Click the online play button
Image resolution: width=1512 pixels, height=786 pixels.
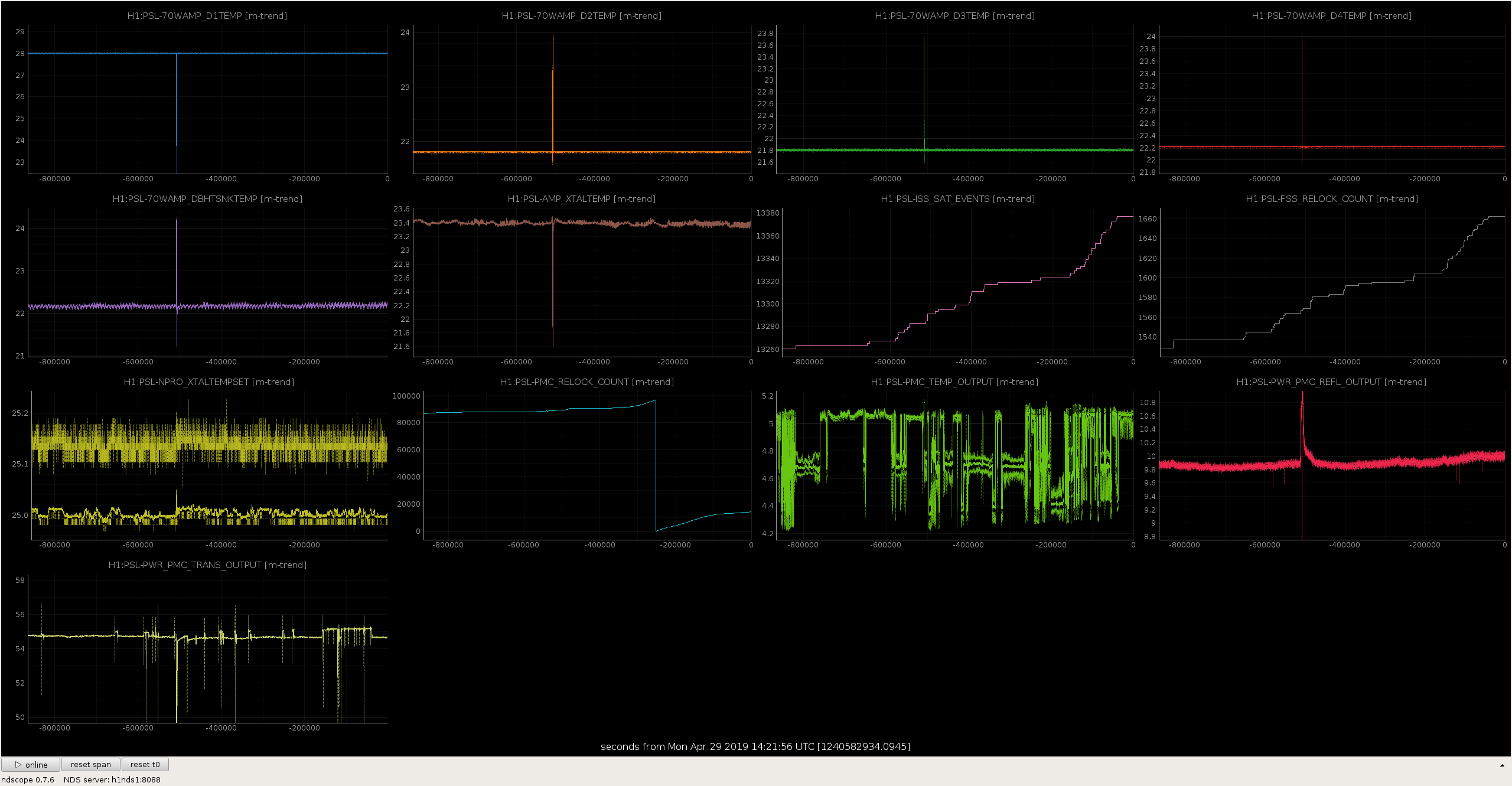[31, 765]
